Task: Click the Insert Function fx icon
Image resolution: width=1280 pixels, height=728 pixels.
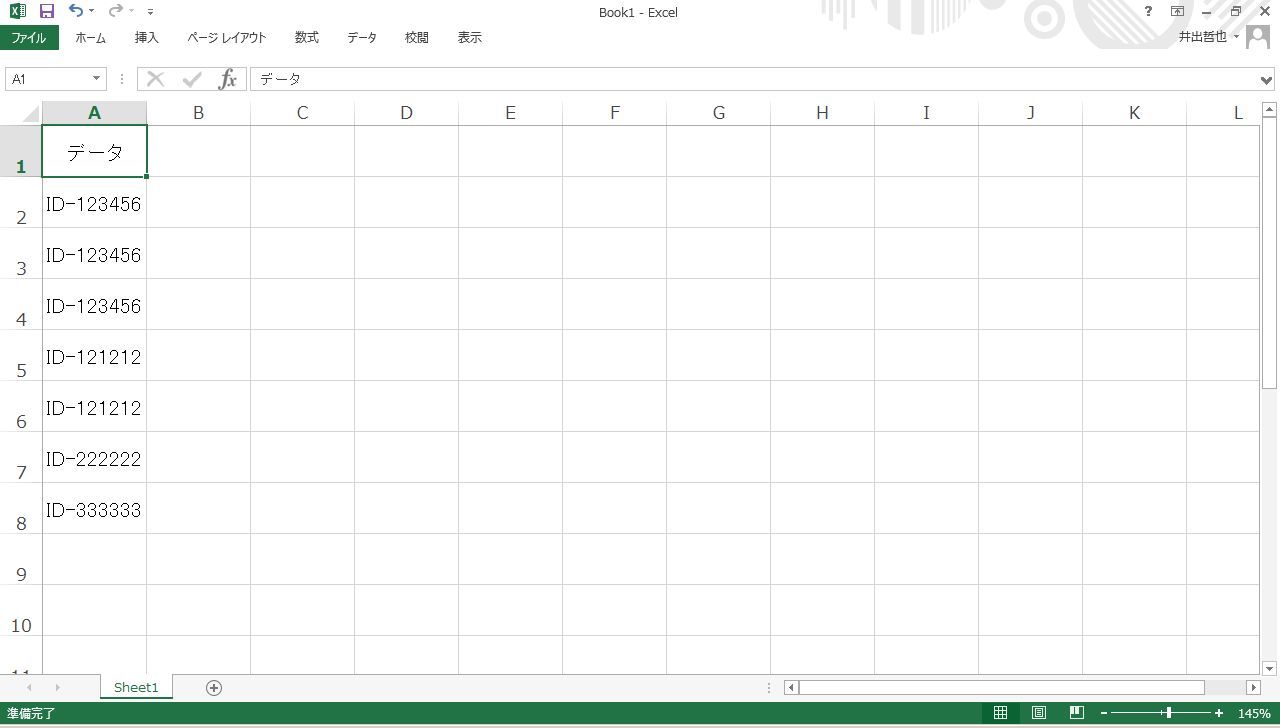Action: (x=228, y=79)
